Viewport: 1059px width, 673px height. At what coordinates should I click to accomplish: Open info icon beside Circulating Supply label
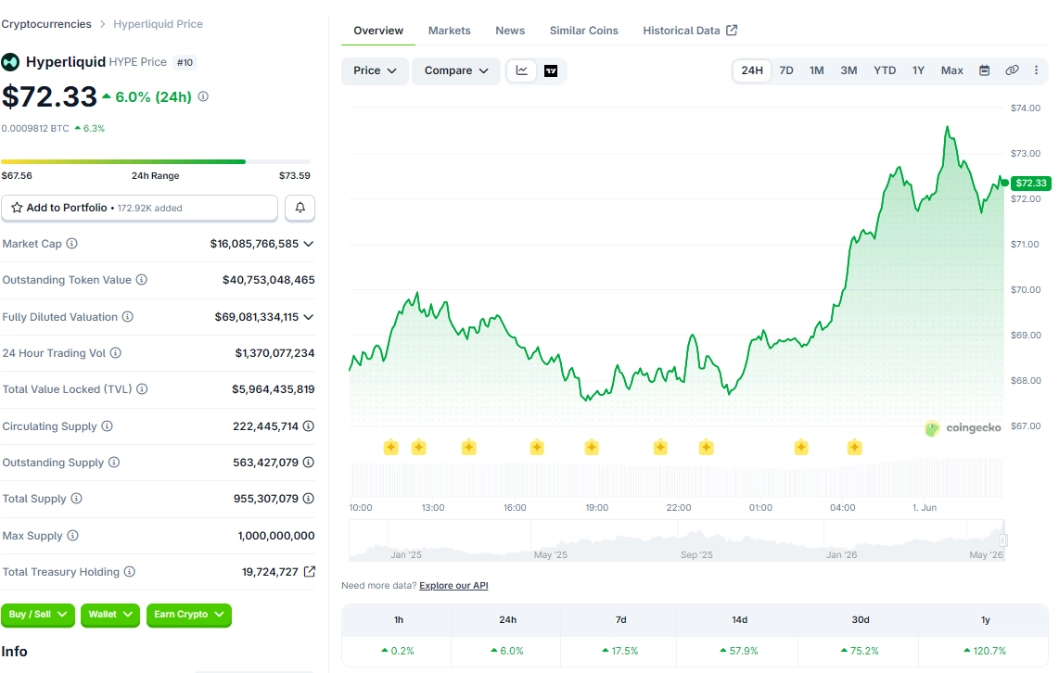[x=107, y=426]
